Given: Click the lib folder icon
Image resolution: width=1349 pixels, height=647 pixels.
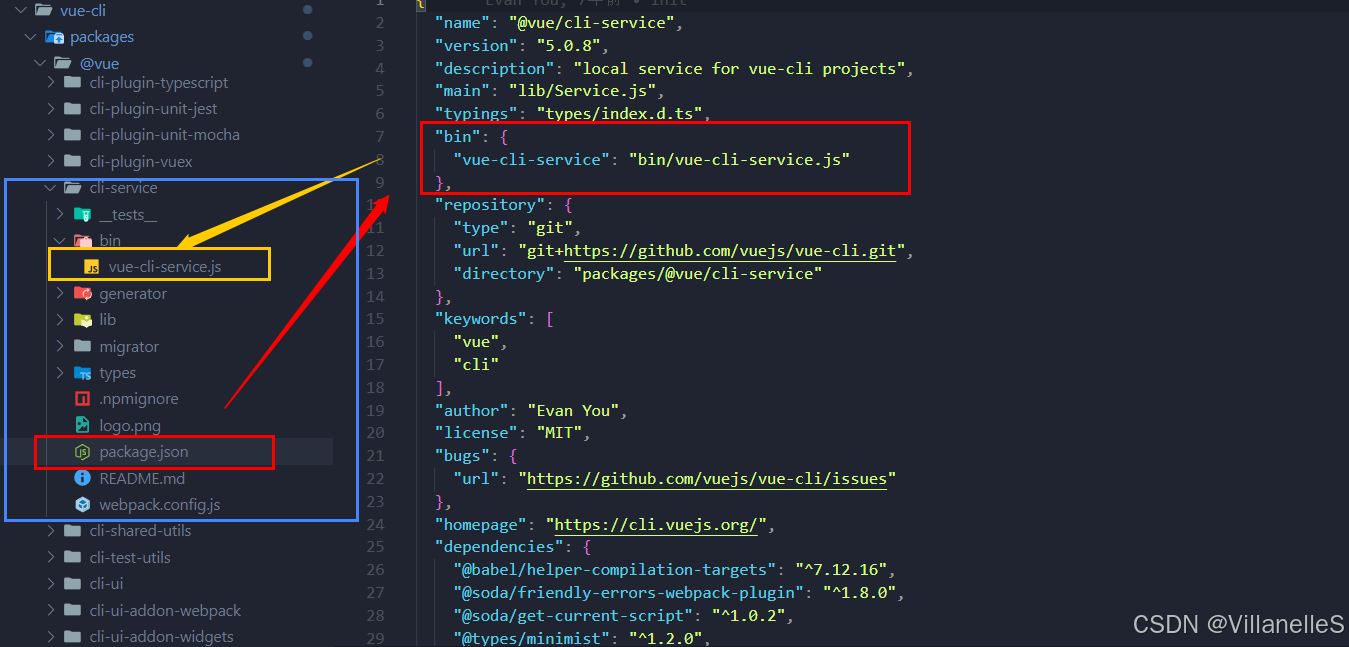Looking at the screenshot, I should pyautogui.click(x=82, y=320).
